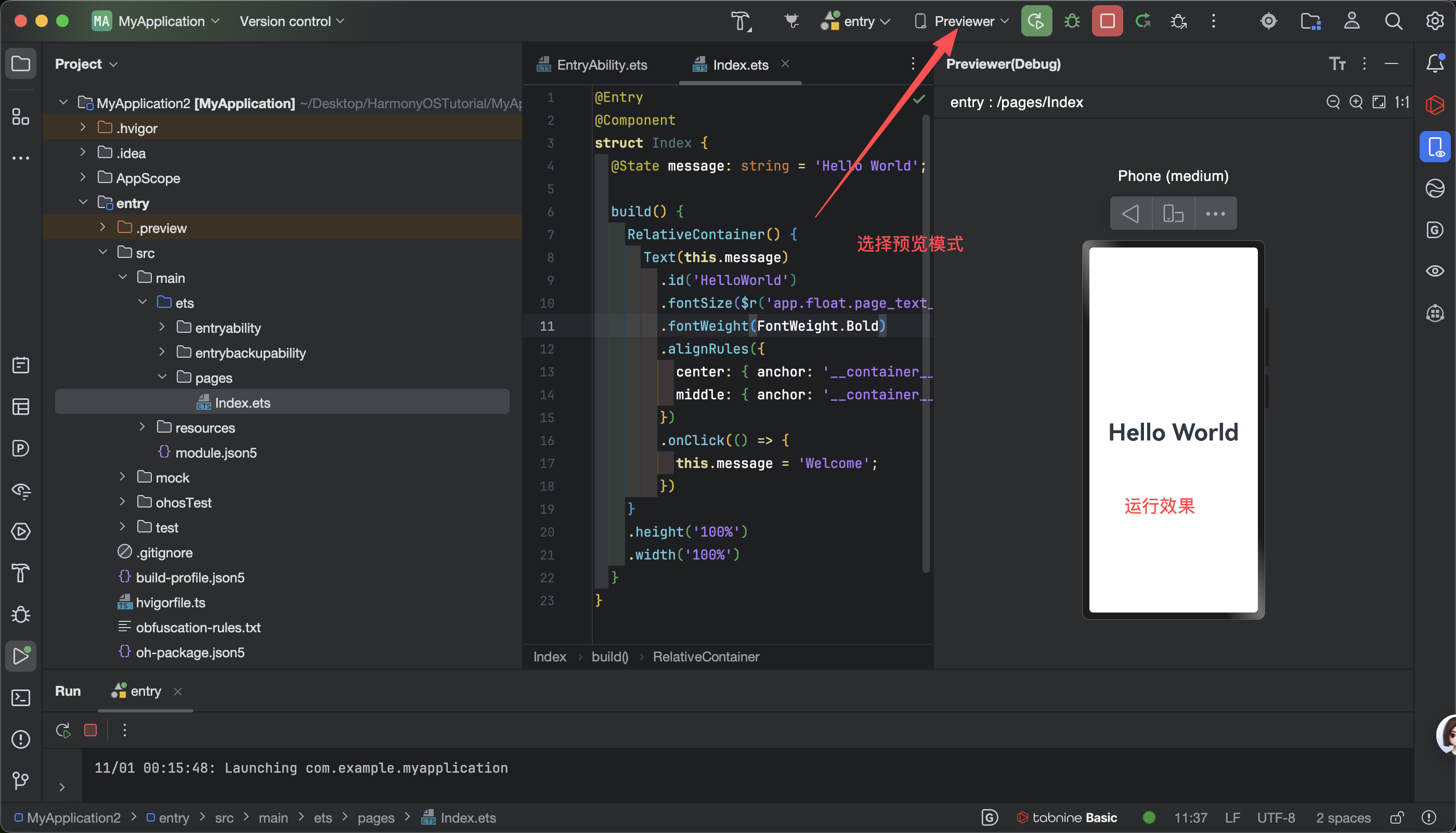This screenshot has width=1456, height=833.
Task: Open the Previewer tool window icon
Action: coord(1434,147)
